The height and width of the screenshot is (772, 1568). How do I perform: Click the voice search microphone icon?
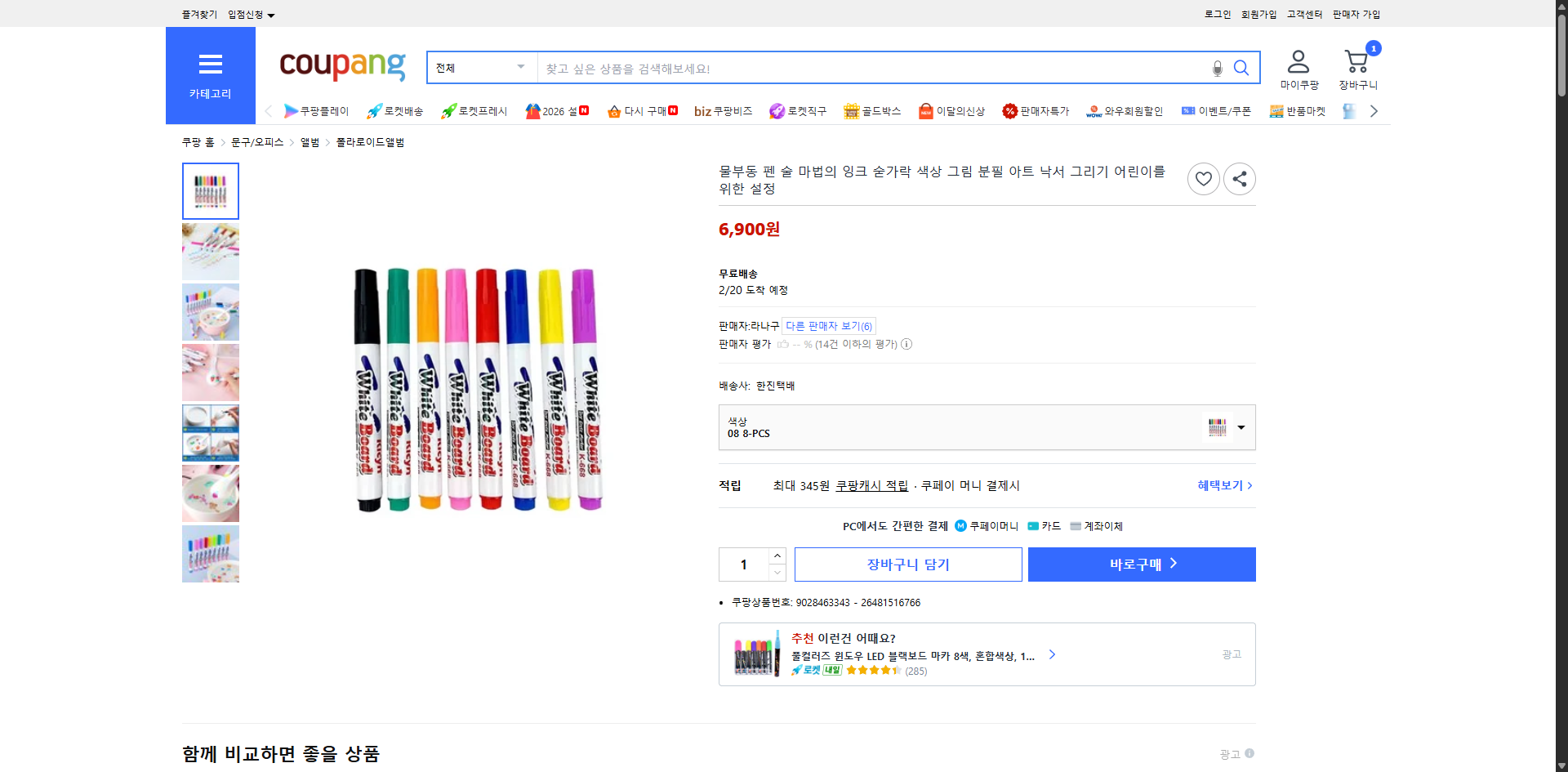point(1217,68)
